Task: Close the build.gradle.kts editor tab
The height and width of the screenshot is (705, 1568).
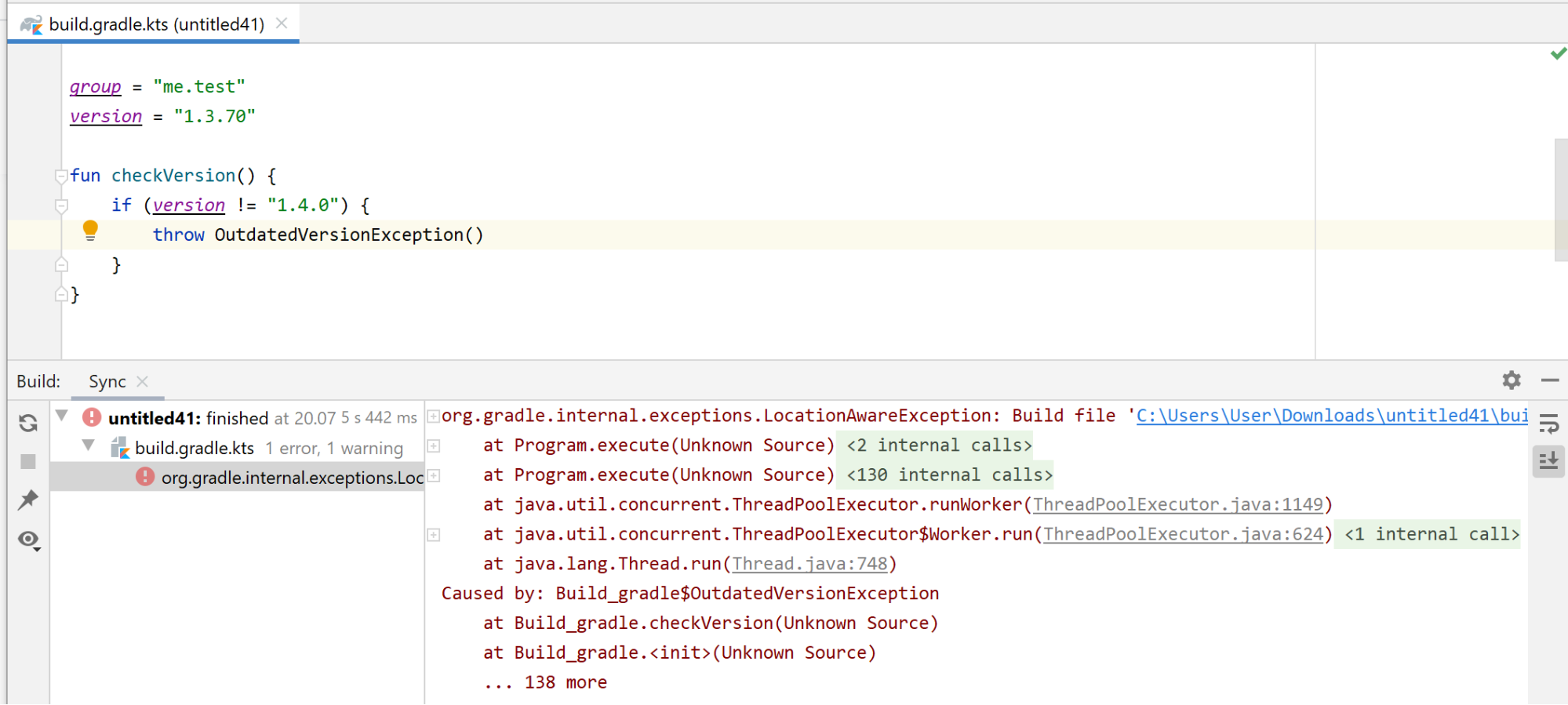Action: pos(282,24)
